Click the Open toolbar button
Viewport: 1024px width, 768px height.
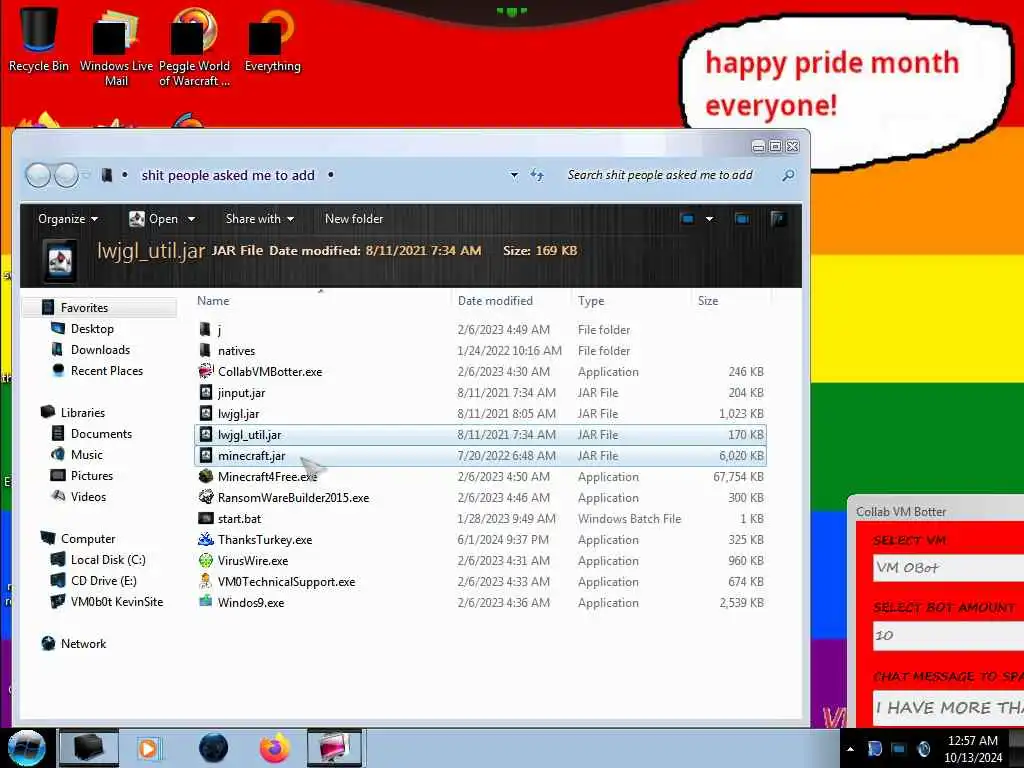pos(154,219)
